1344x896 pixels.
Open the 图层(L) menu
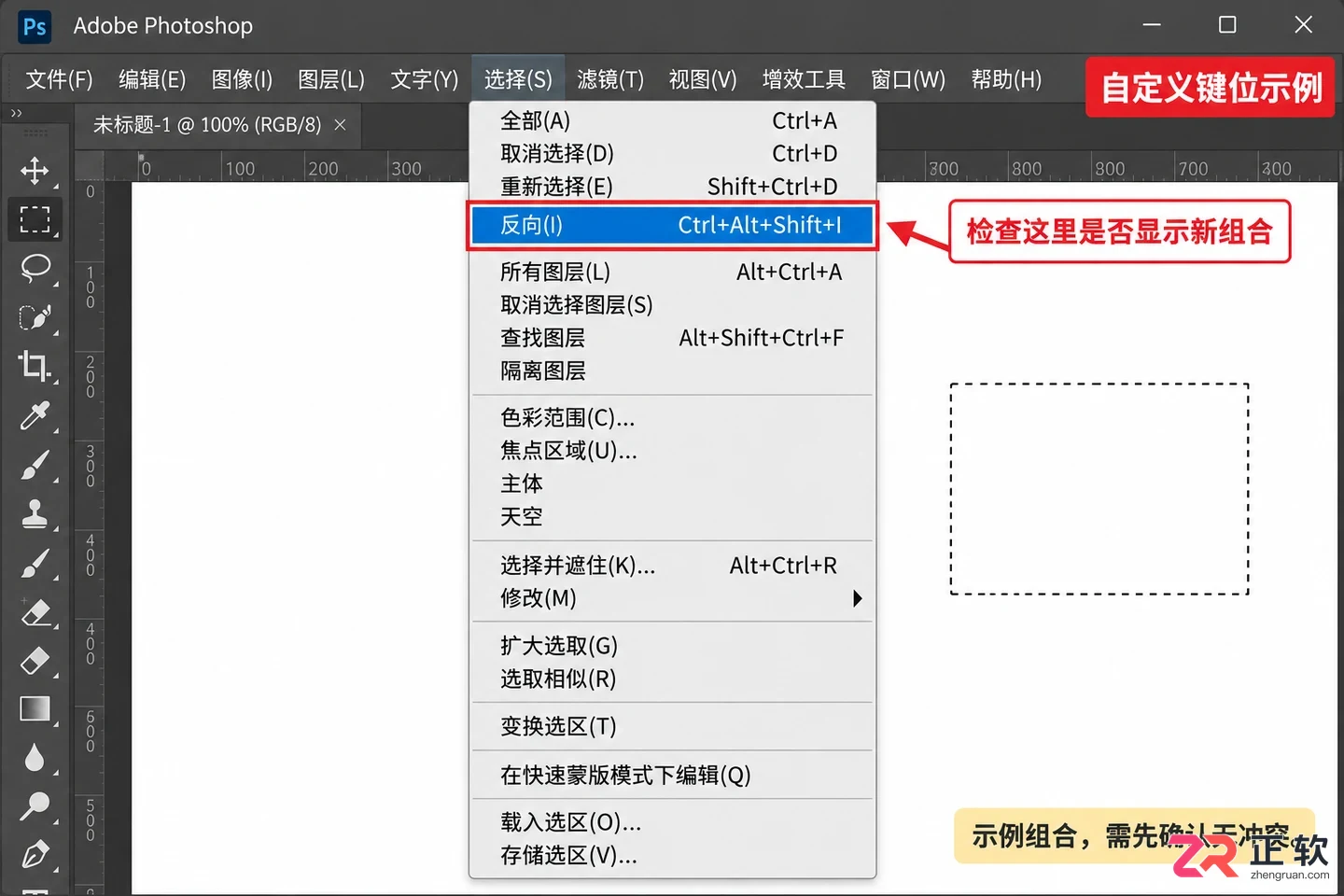[331, 79]
